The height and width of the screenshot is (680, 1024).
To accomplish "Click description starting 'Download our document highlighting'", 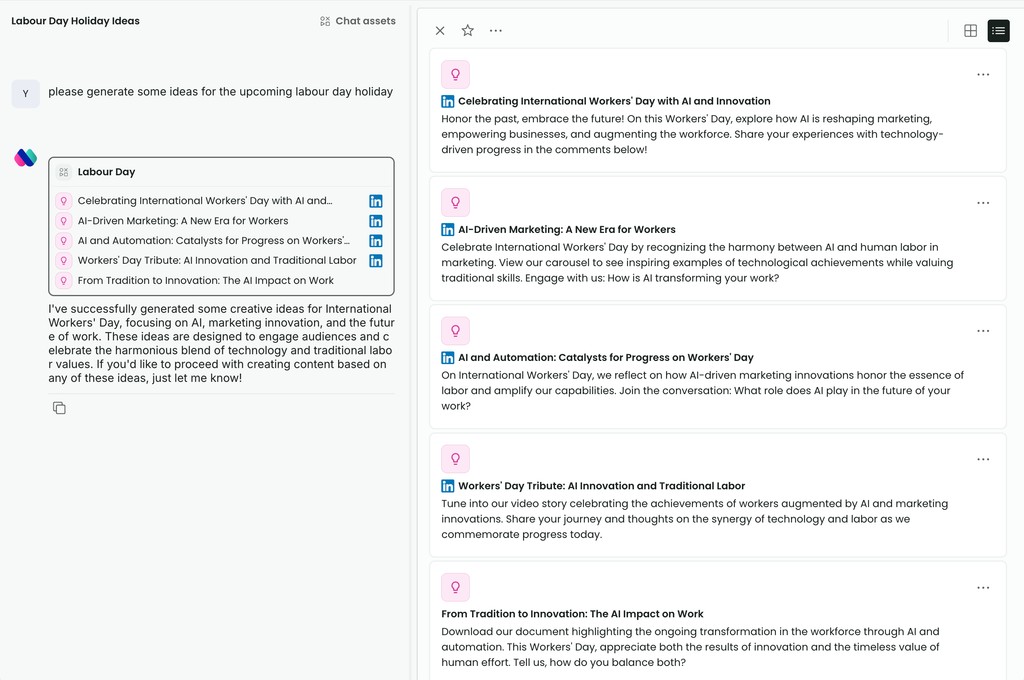I will click(x=690, y=647).
